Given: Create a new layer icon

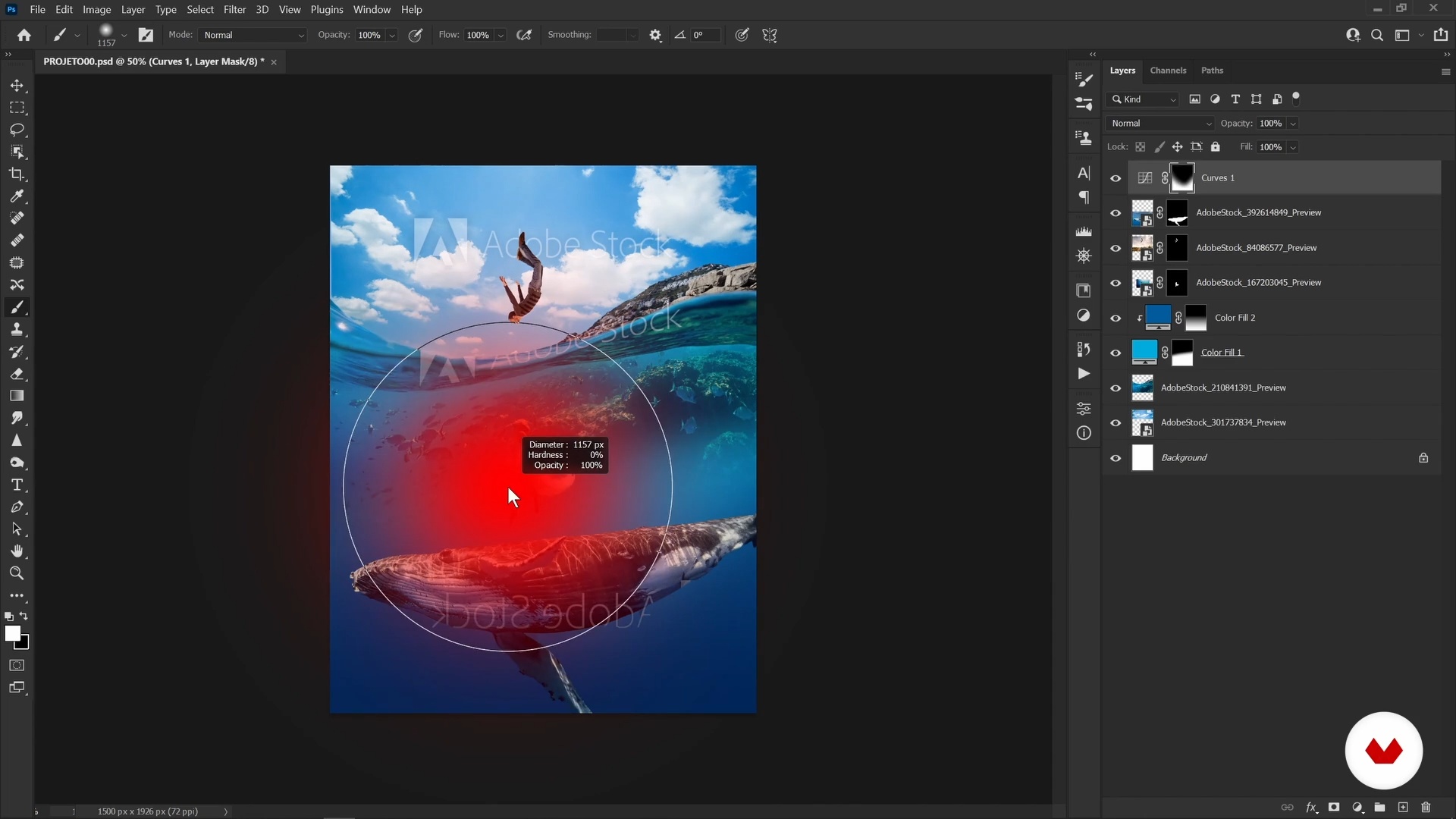Looking at the screenshot, I should (x=1403, y=808).
